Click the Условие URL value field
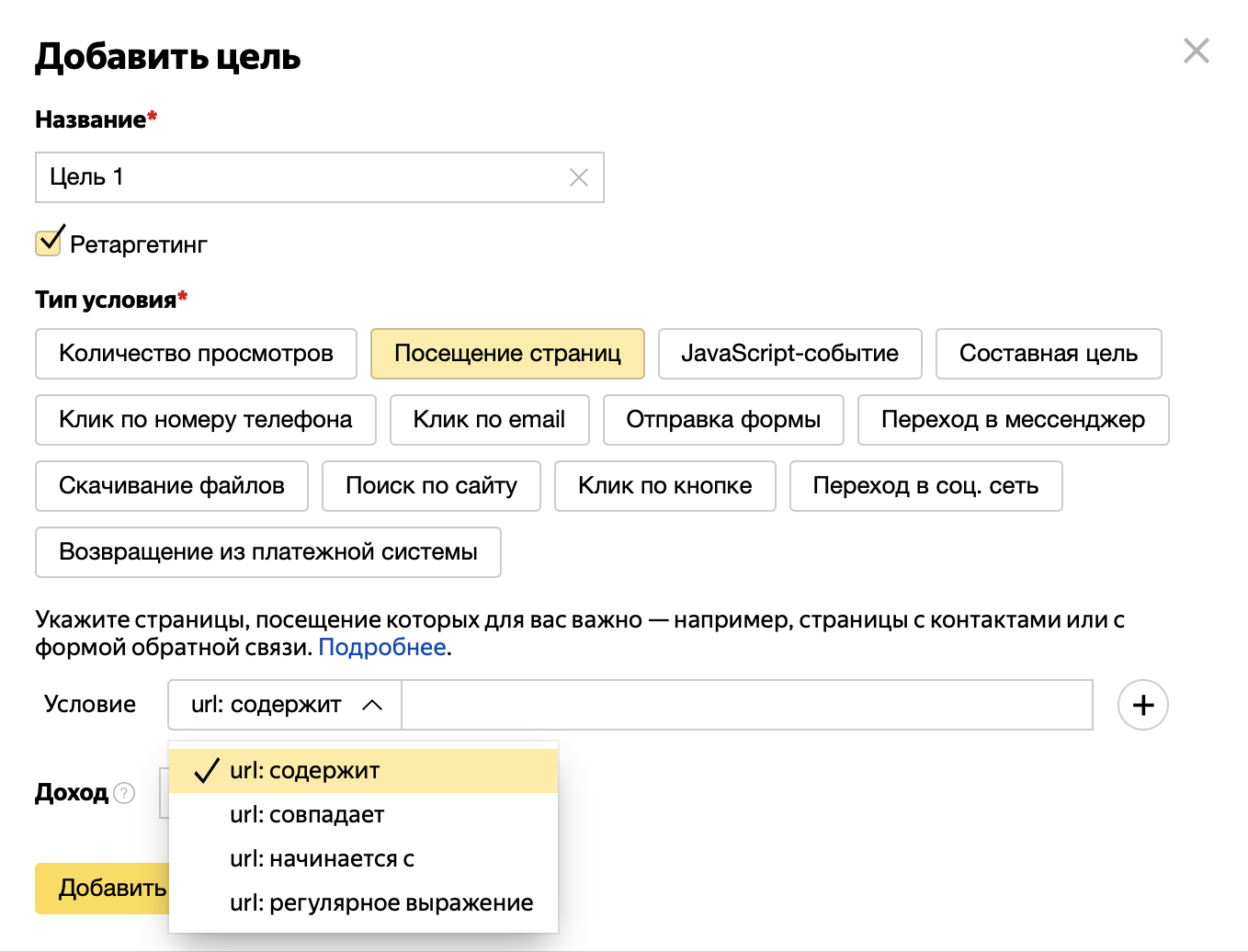 (747, 705)
